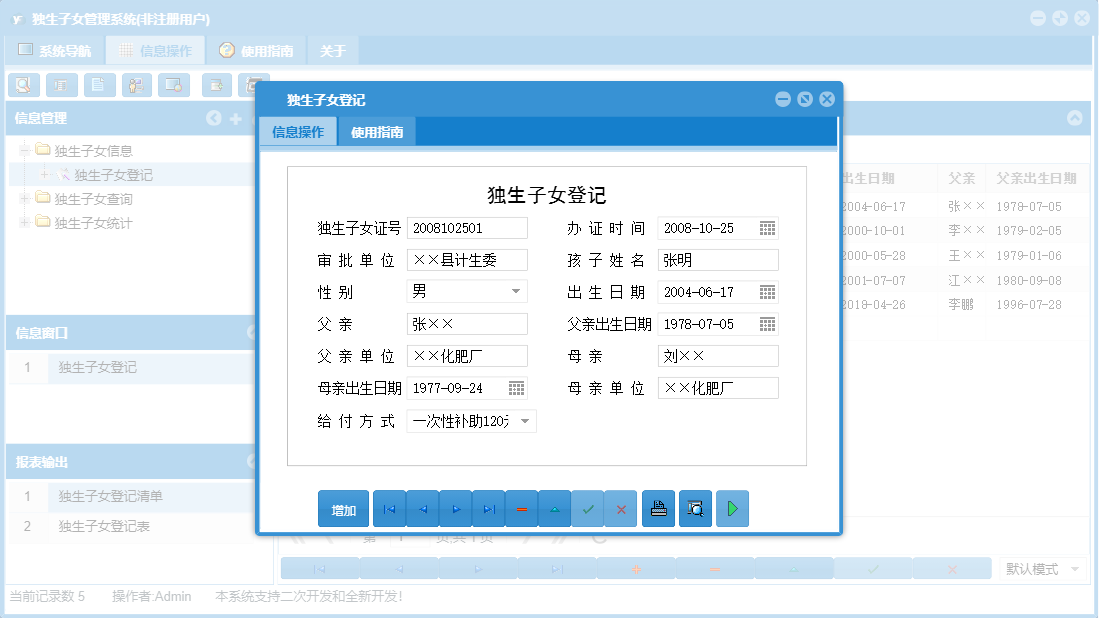Switch to the 使用指南 tab in the dialog
Screen dimensions: 1099x618
[x=377, y=131]
